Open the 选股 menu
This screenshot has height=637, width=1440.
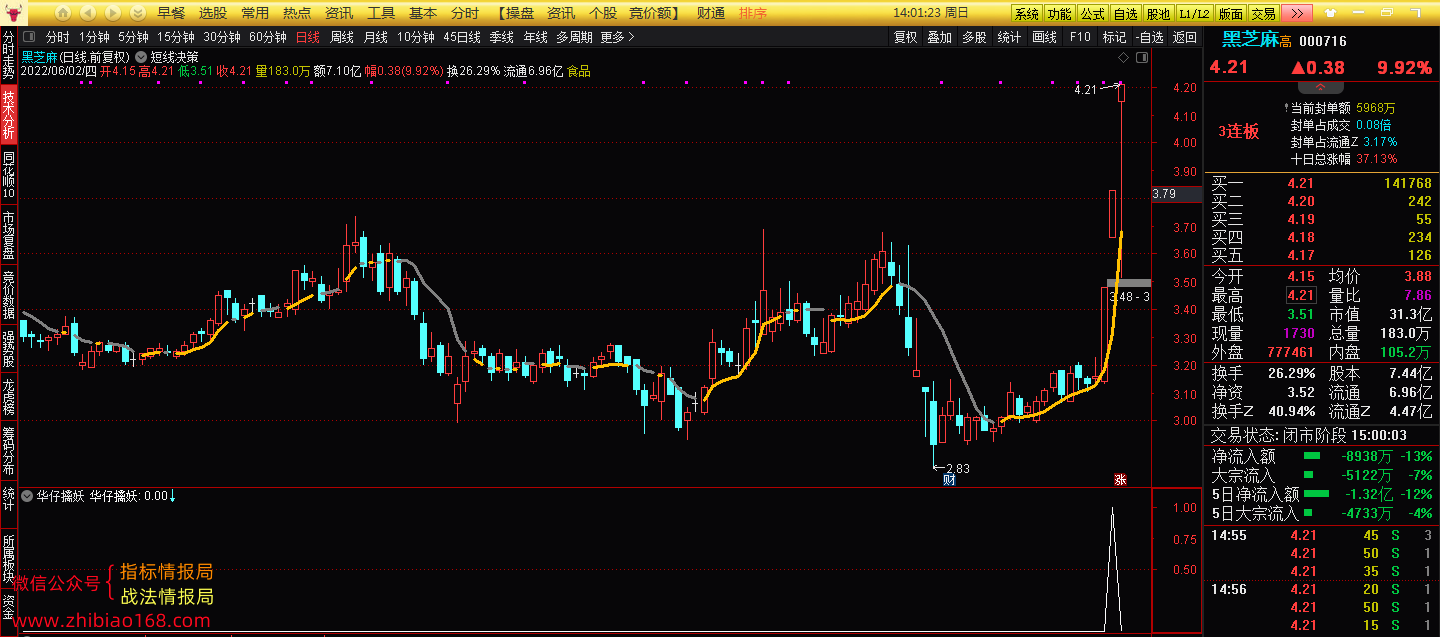213,13
